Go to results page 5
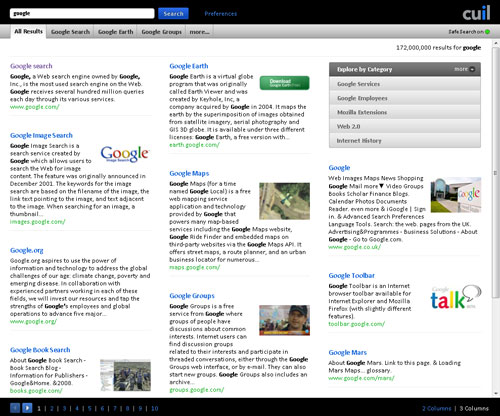Viewport: 500px width, 416px height. tap(90, 408)
